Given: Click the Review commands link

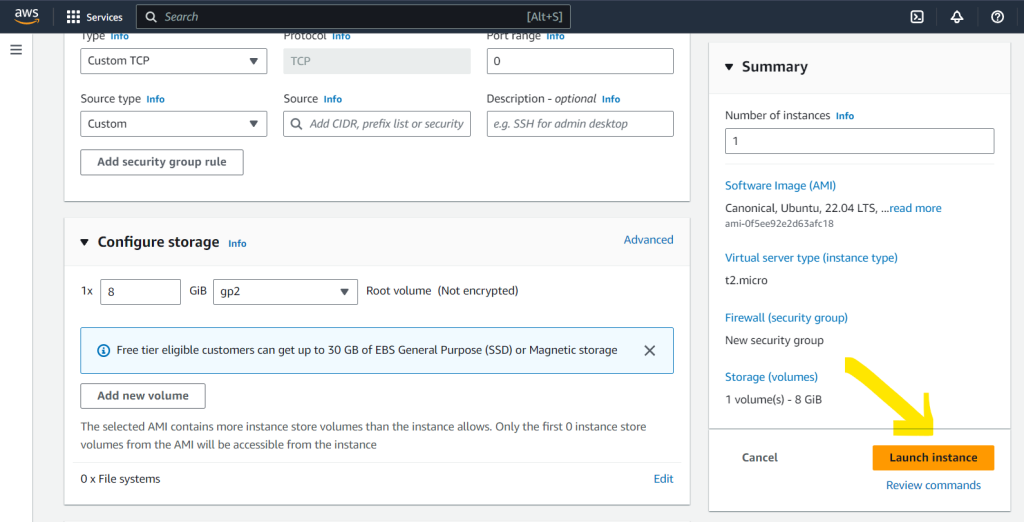Looking at the screenshot, I should (x=933, y=485).
